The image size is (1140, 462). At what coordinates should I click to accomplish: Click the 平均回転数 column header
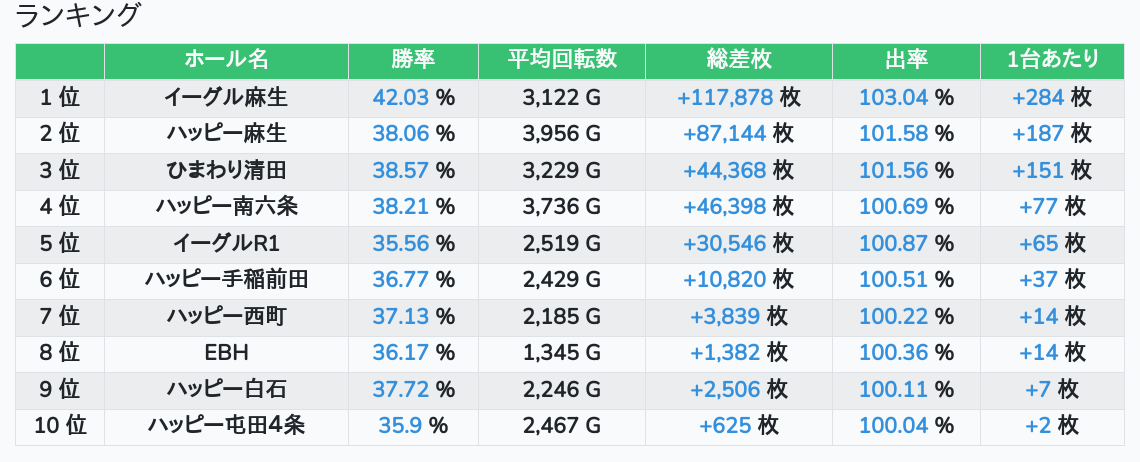562,60
